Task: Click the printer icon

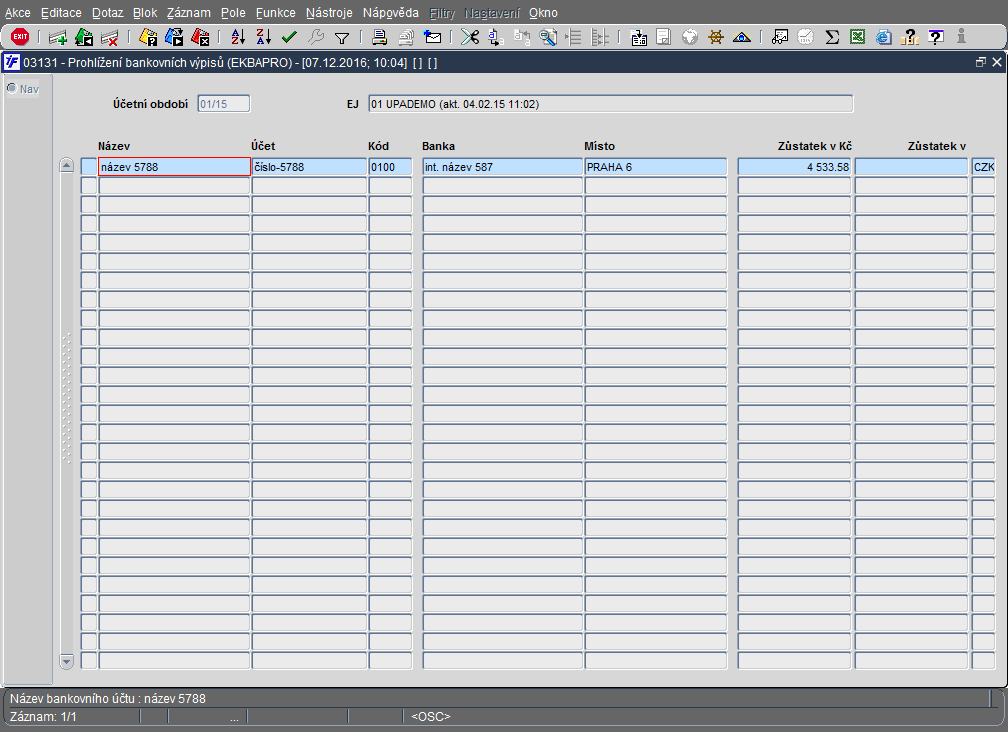Action: coord(379,37)
